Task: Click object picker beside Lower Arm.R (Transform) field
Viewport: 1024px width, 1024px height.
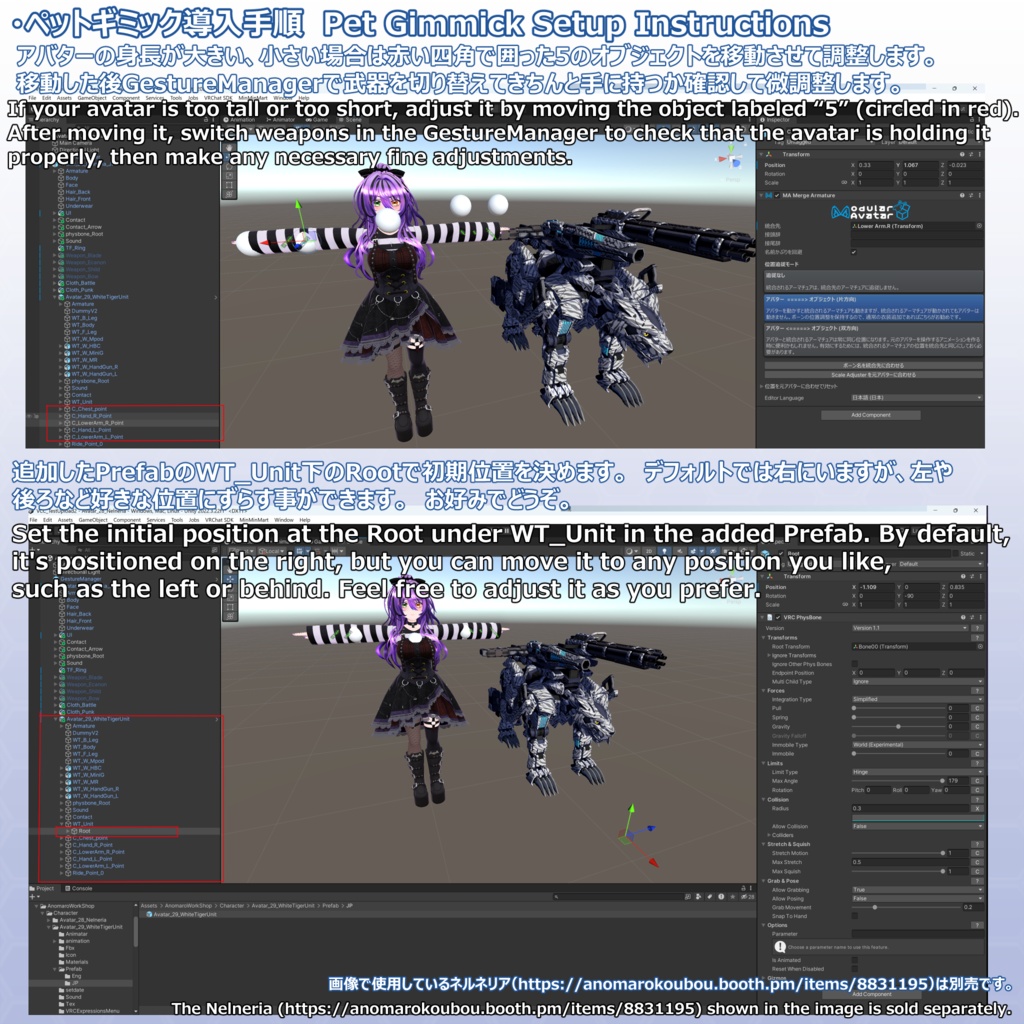Action: point(979,226)
